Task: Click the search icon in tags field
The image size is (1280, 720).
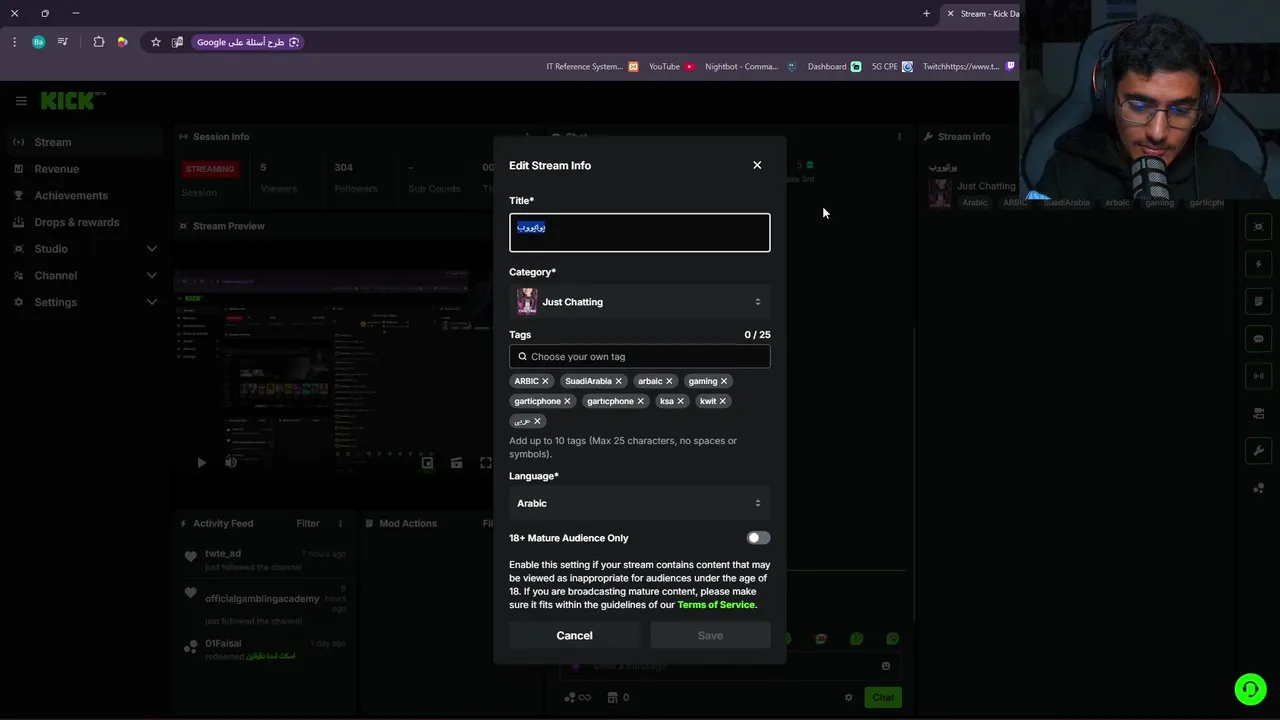Action: coord(522,356)
